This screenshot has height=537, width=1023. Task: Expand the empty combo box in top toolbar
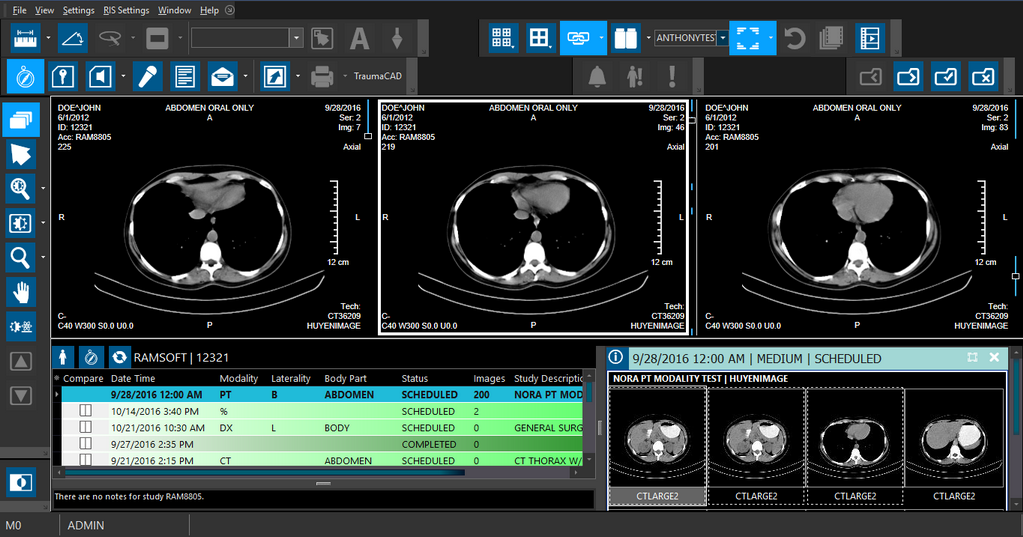pyautogui.click(x=297, y=38)
